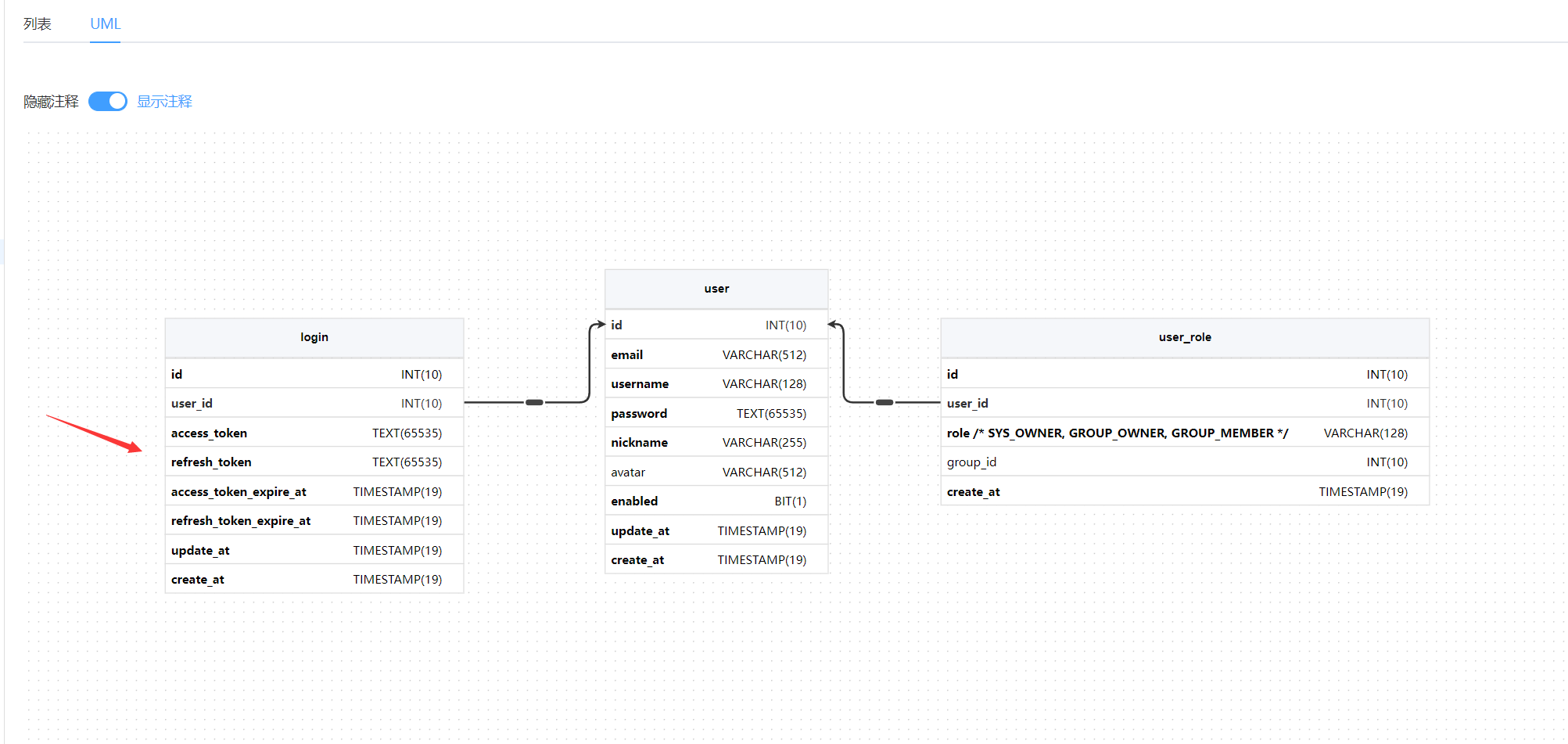Image resolution: width=1568 pixels, height=744 pixels.
Task: Click the 显示注释 label
Action: pos(164,102)
